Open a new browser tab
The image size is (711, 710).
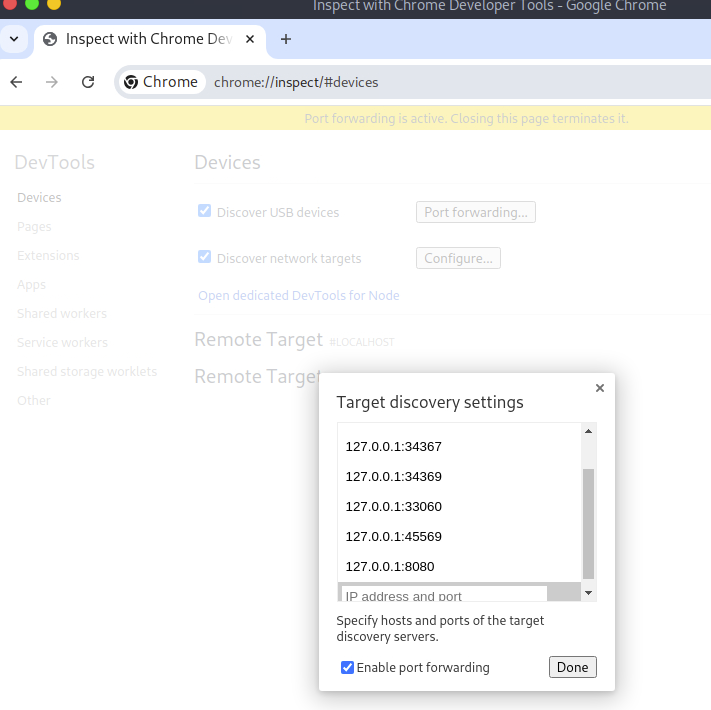(286, 39)
